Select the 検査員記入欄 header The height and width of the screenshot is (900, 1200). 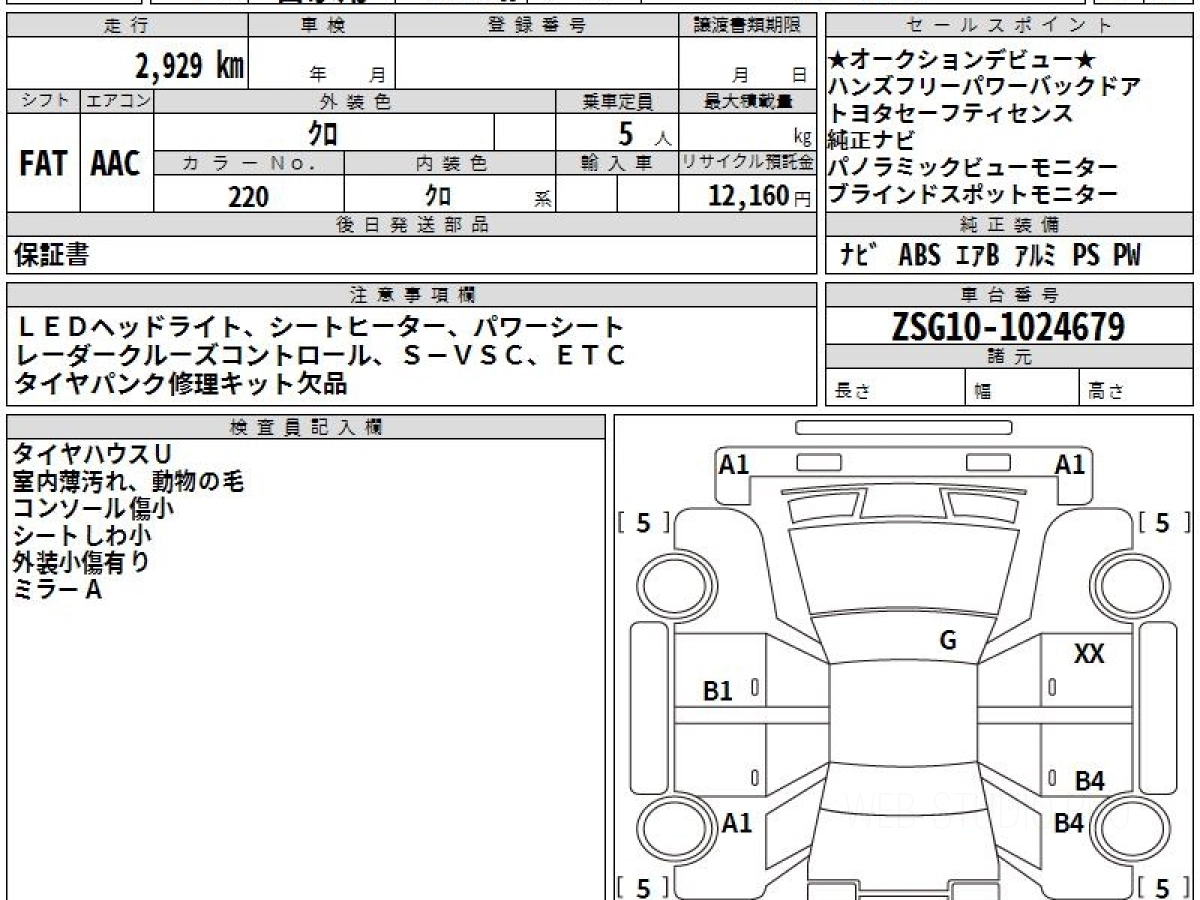tap(306, 426)
